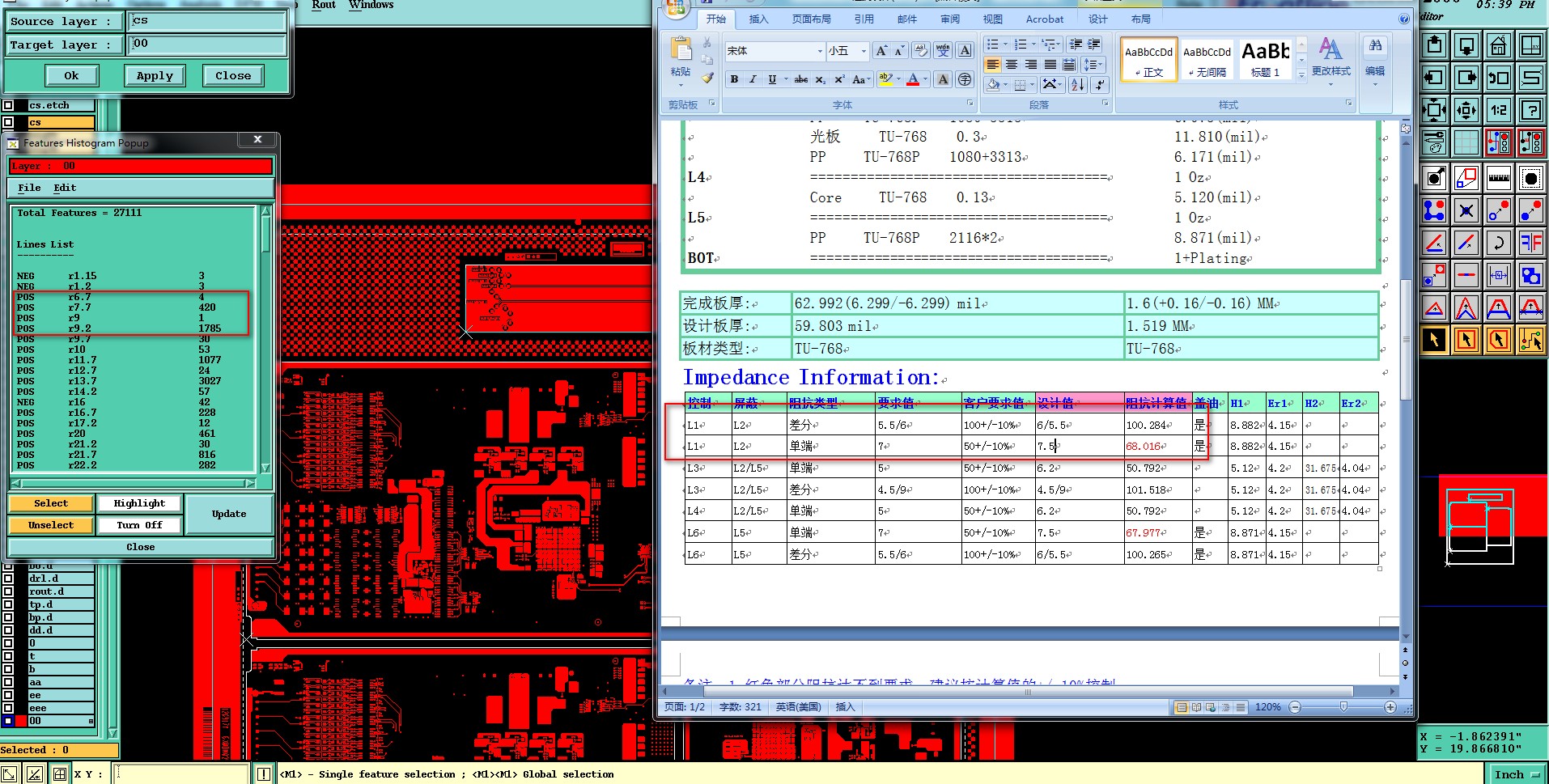The height and width of the screenshot is (784, 1549).
Task: Click Word's cut scissors icon
Action: (x=707, y=42)
